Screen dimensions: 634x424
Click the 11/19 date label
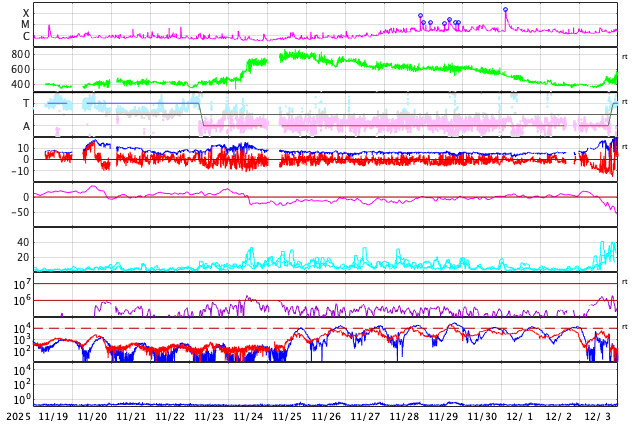[53, 416]
